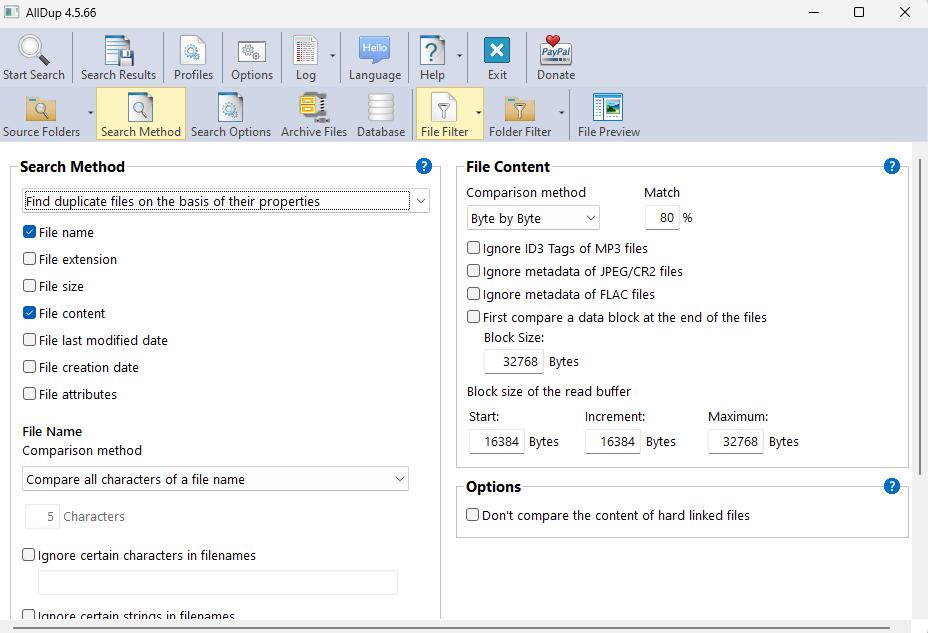Click the PayPal Donate icon
Image resolution: width=928 pixels, height=633 pixels.
coord(556,50)
